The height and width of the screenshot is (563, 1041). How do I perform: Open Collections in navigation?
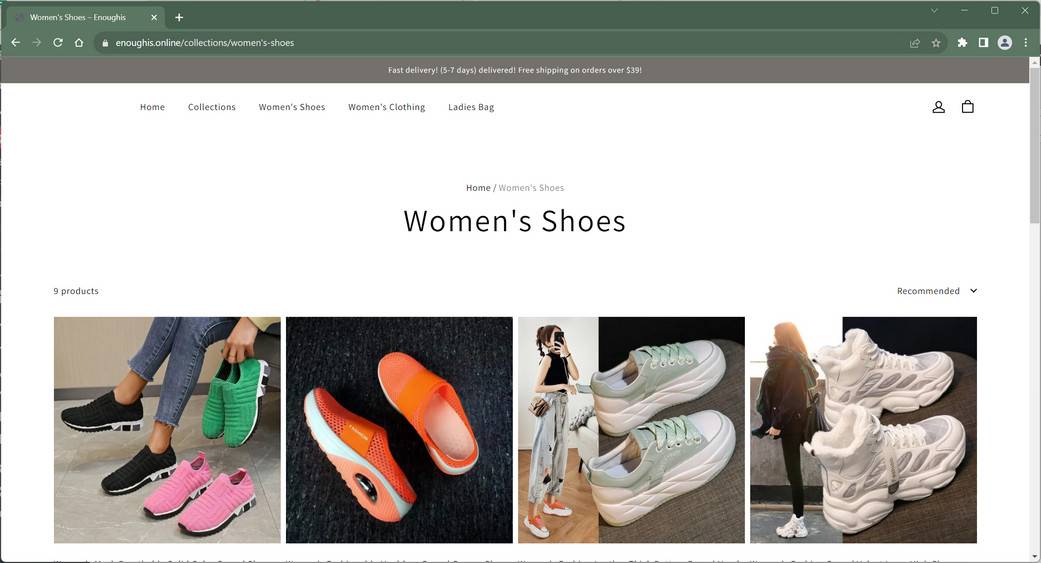click(212, 107)
